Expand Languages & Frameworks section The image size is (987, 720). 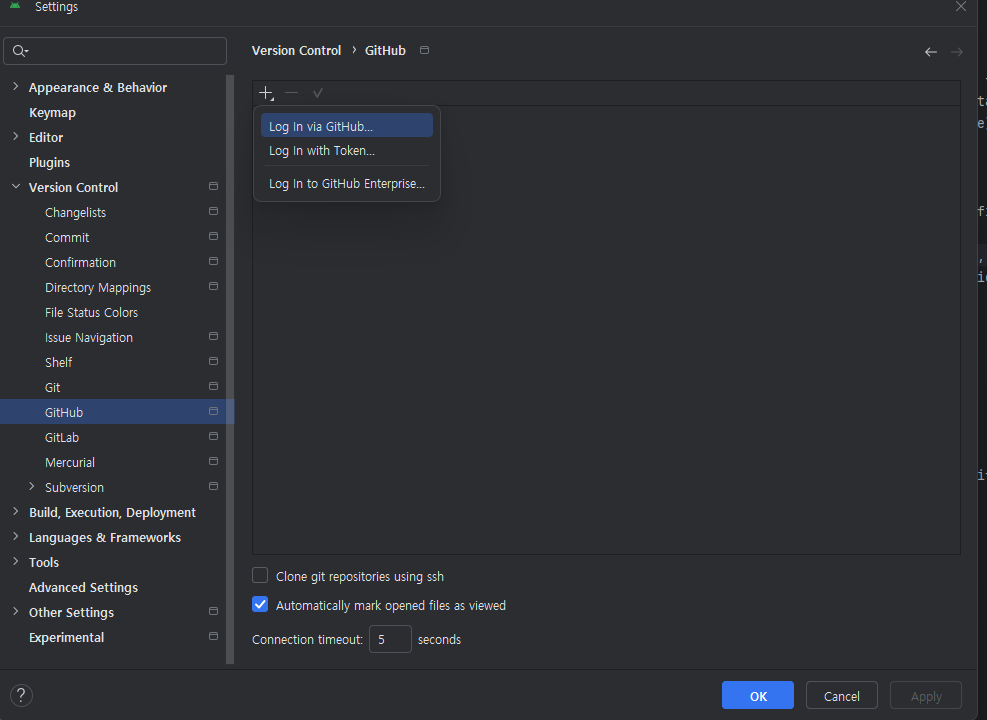tap(16, 537)
